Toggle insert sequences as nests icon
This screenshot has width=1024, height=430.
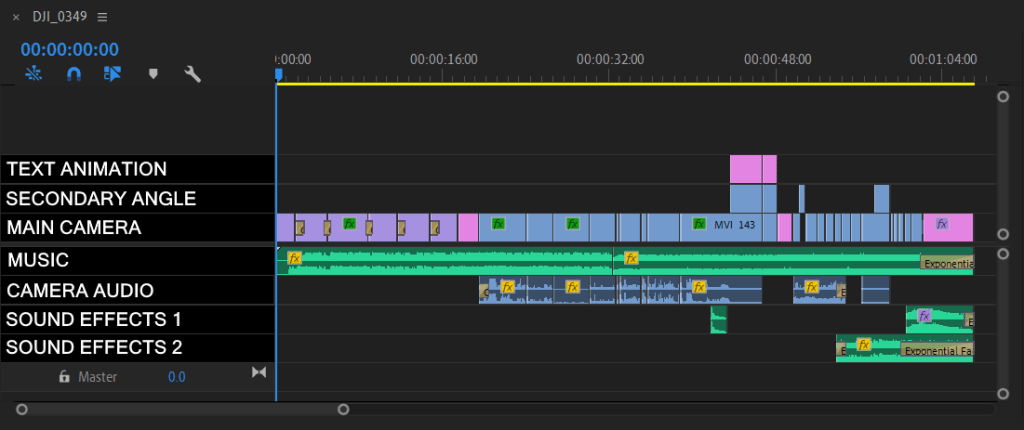(34, 74)
